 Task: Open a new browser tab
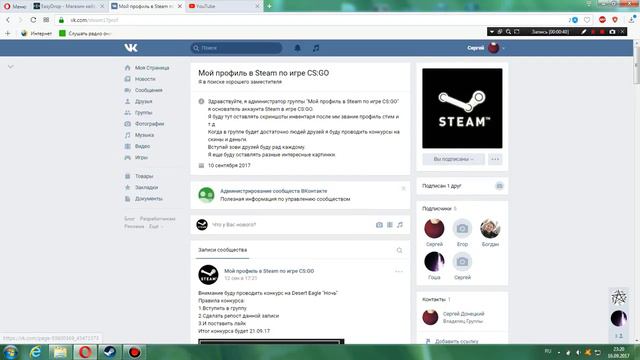(269, 6)
